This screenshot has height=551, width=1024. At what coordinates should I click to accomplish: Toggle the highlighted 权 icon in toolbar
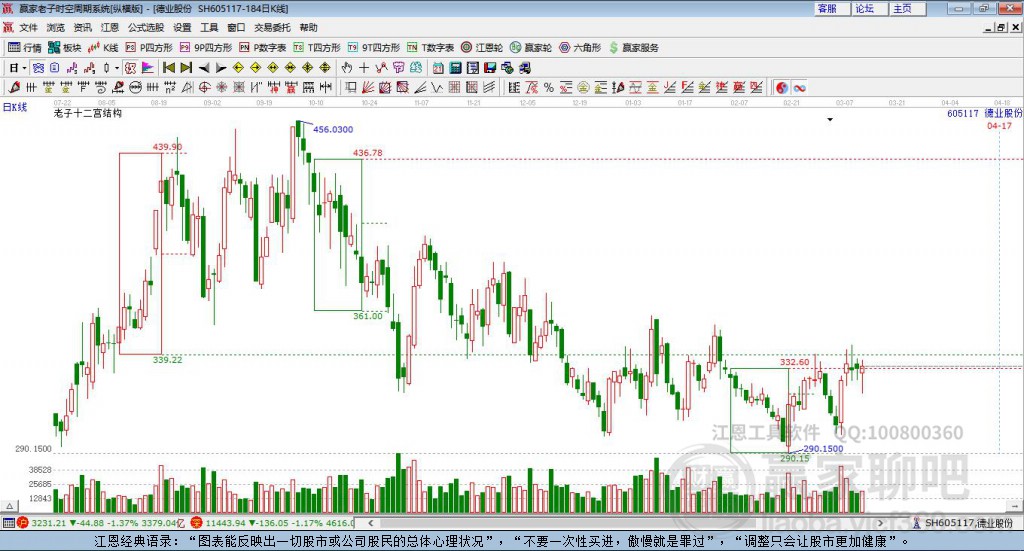(131, 68)
